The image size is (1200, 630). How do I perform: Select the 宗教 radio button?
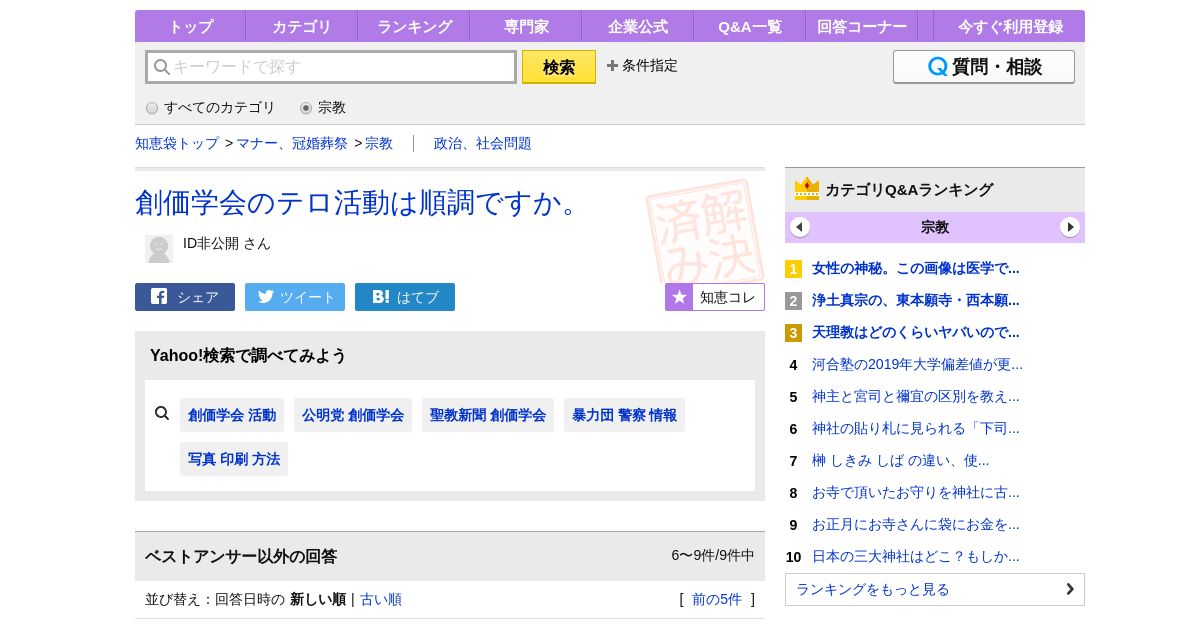306,108
